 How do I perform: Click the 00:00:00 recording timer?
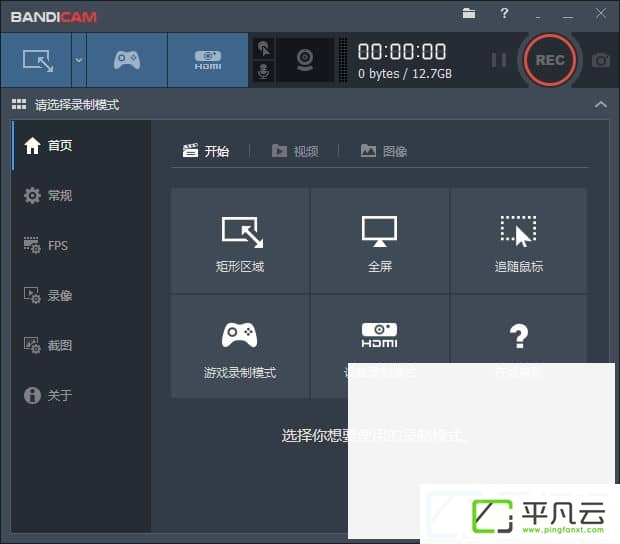point(402,52)
